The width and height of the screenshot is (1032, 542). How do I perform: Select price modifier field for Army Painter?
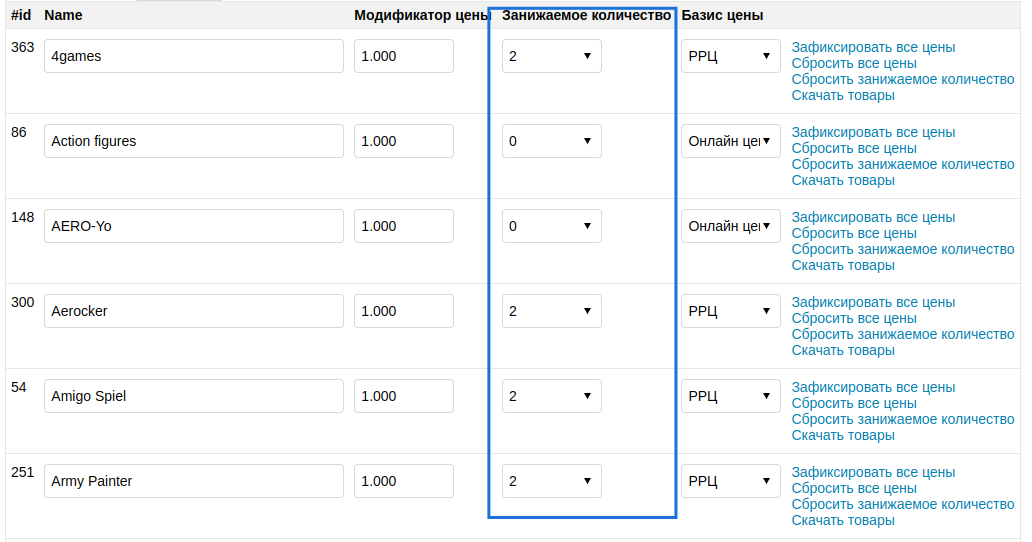pyautogui.click(x=403, y=481)
